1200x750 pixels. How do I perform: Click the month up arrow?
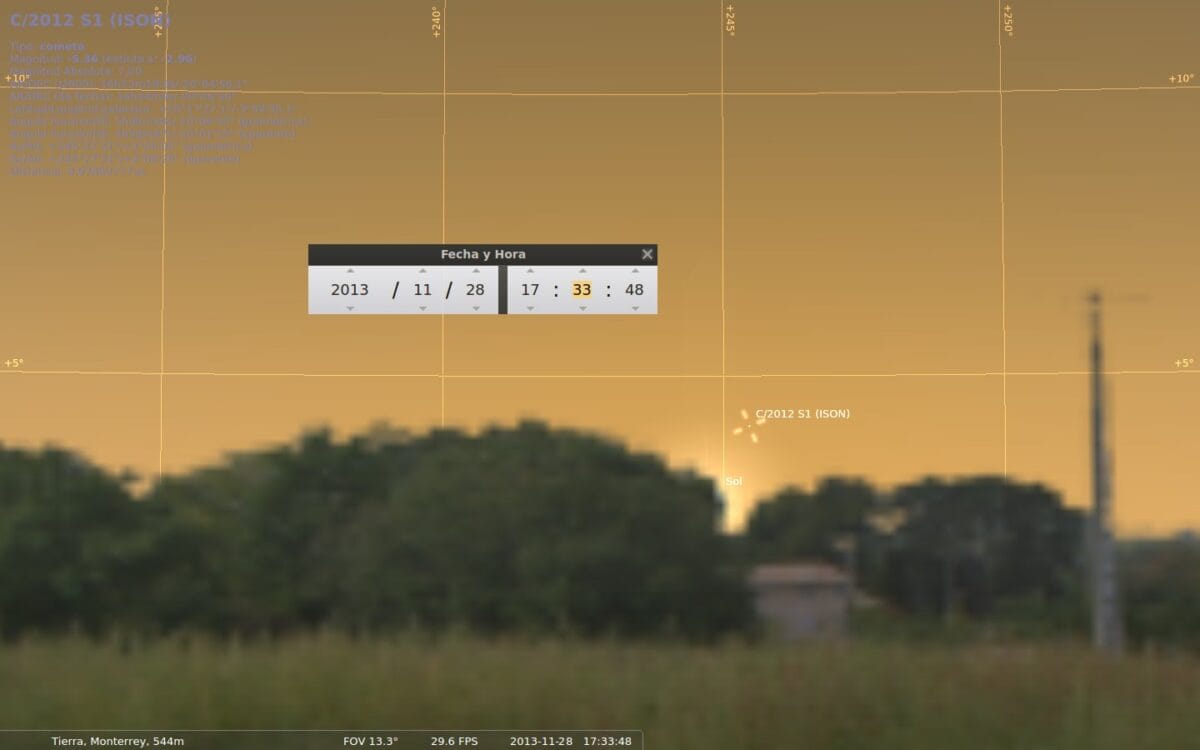tap(423, 271)
